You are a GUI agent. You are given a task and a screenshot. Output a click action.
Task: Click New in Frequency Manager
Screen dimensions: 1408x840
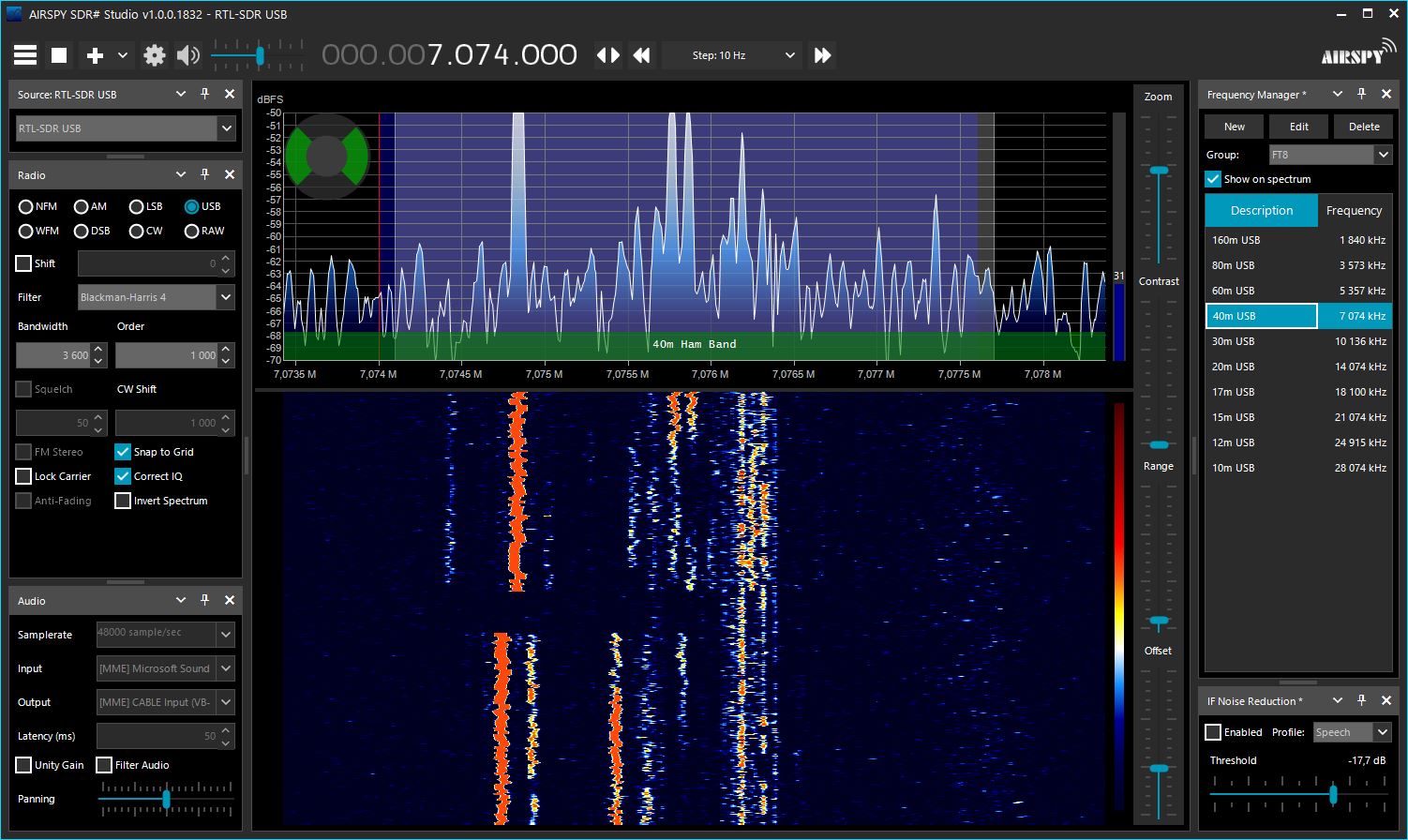coord(1235,127)
